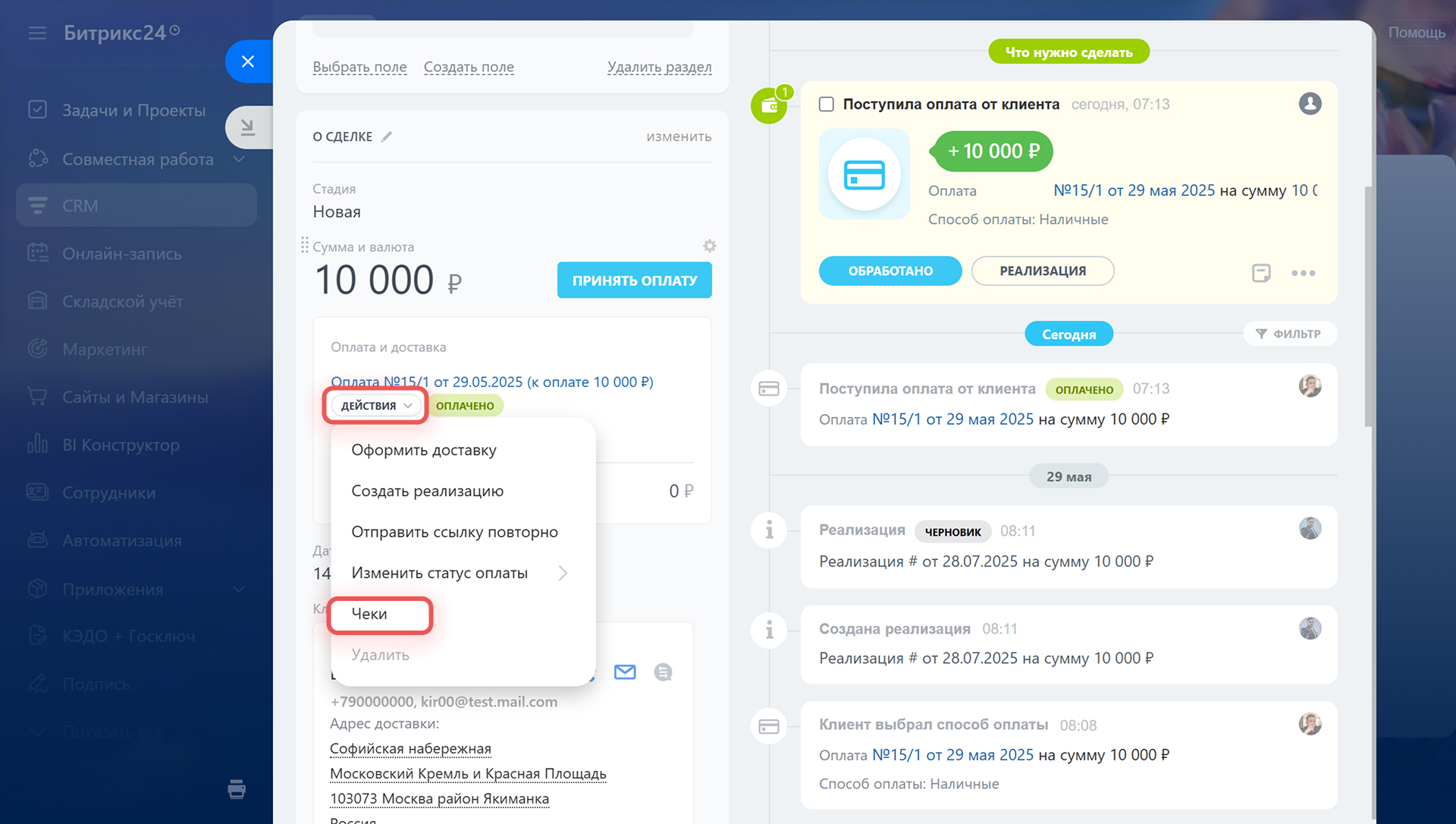Close the deal slider panel
Screen dimensions: 1456x824
point(248,61)
